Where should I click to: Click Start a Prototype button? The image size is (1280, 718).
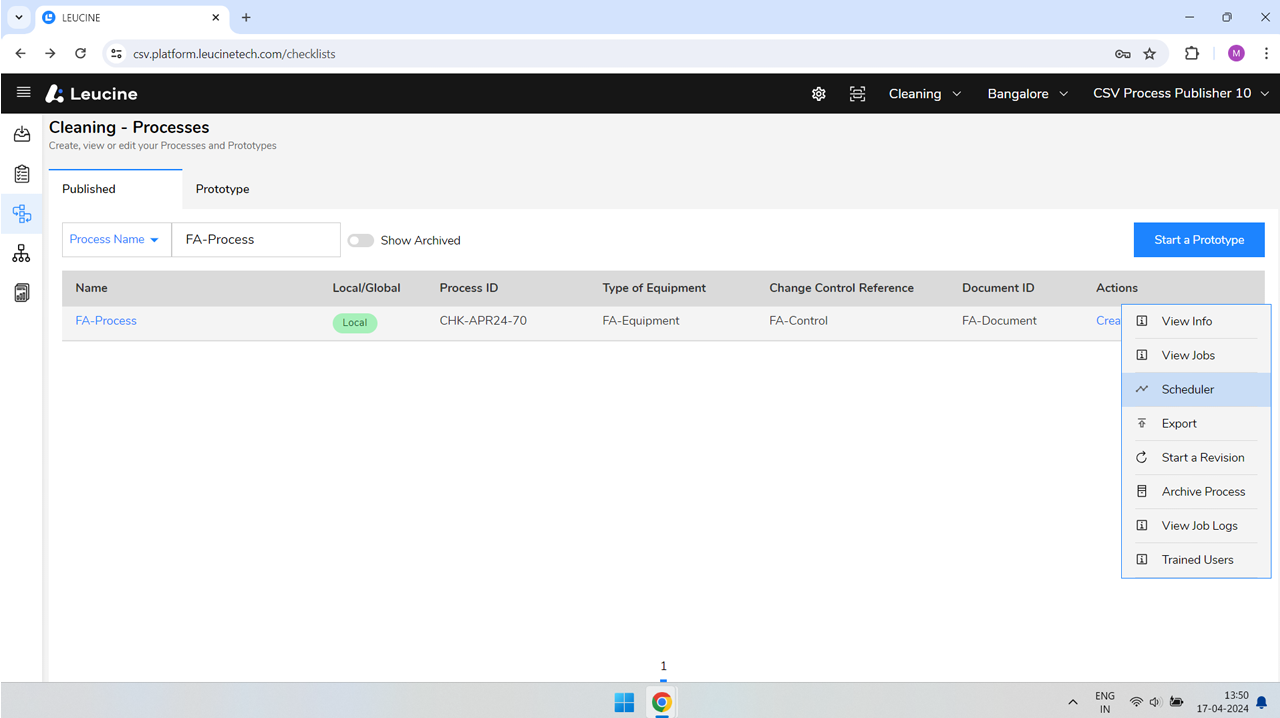pos(1199,240)
